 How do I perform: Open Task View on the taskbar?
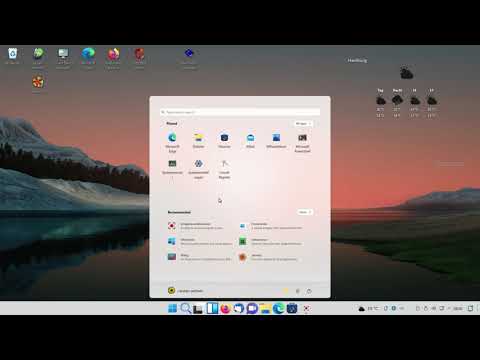198,309
